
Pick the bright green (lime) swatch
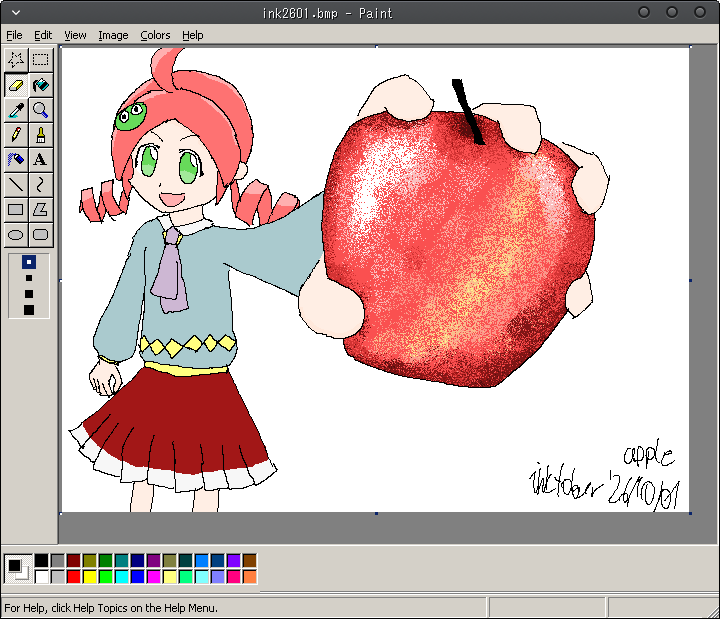pyautogui.click(x=106, y=576)
